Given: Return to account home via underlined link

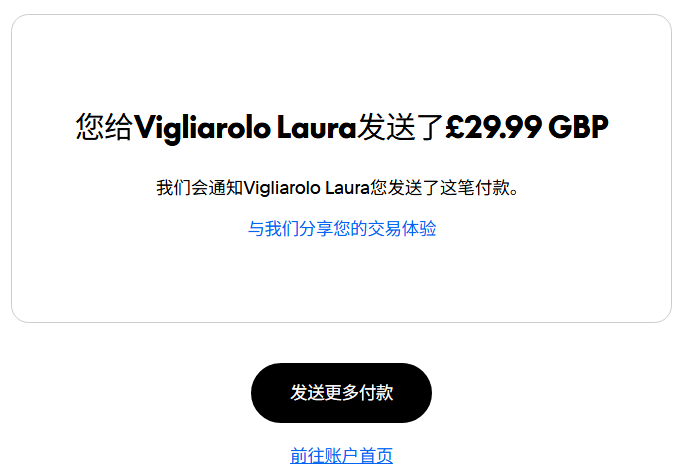Looking at the screenshot, I should click(x=342, y=456).
